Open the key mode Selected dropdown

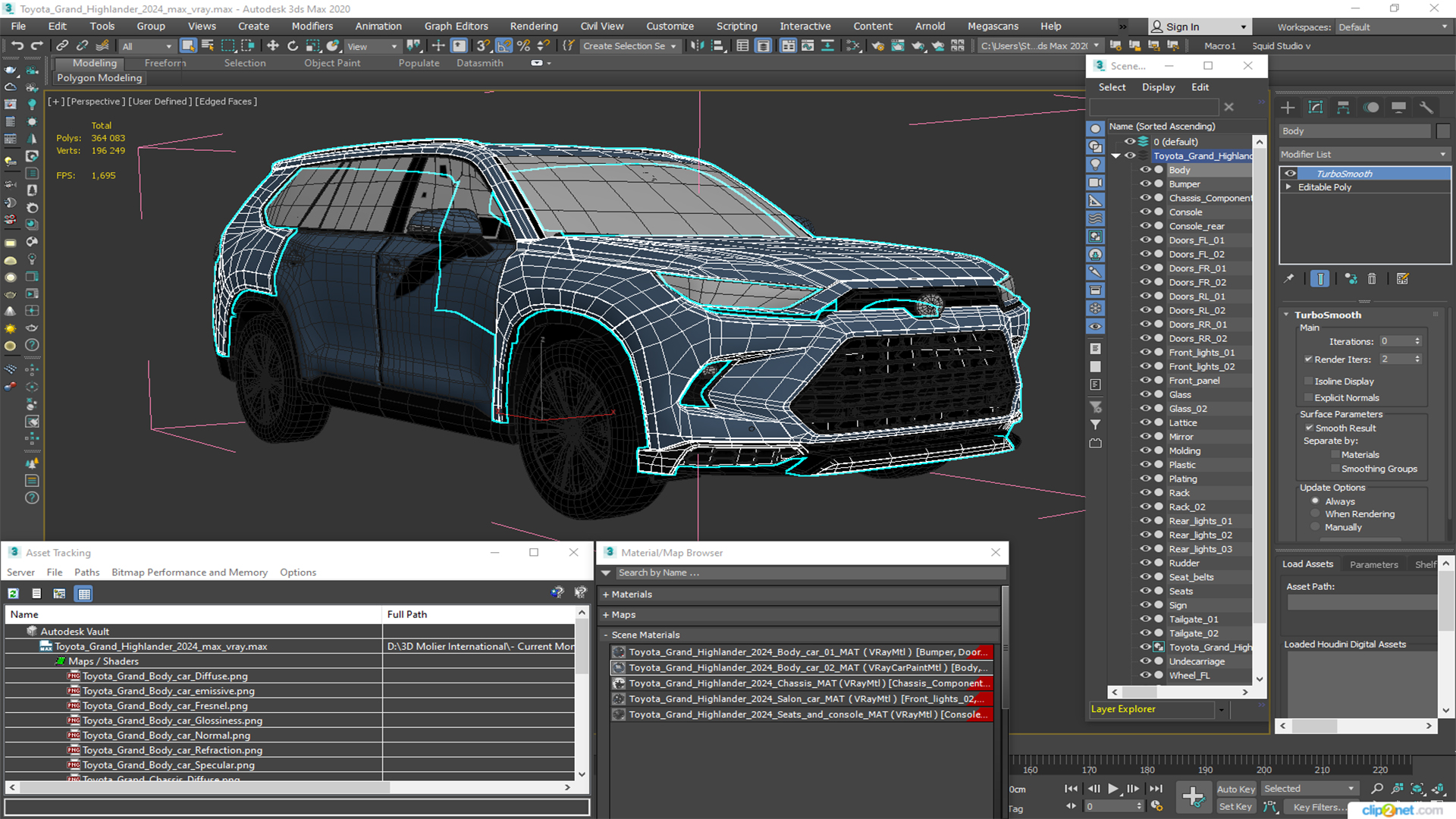pyautogui.click(x=1309, y=789)
